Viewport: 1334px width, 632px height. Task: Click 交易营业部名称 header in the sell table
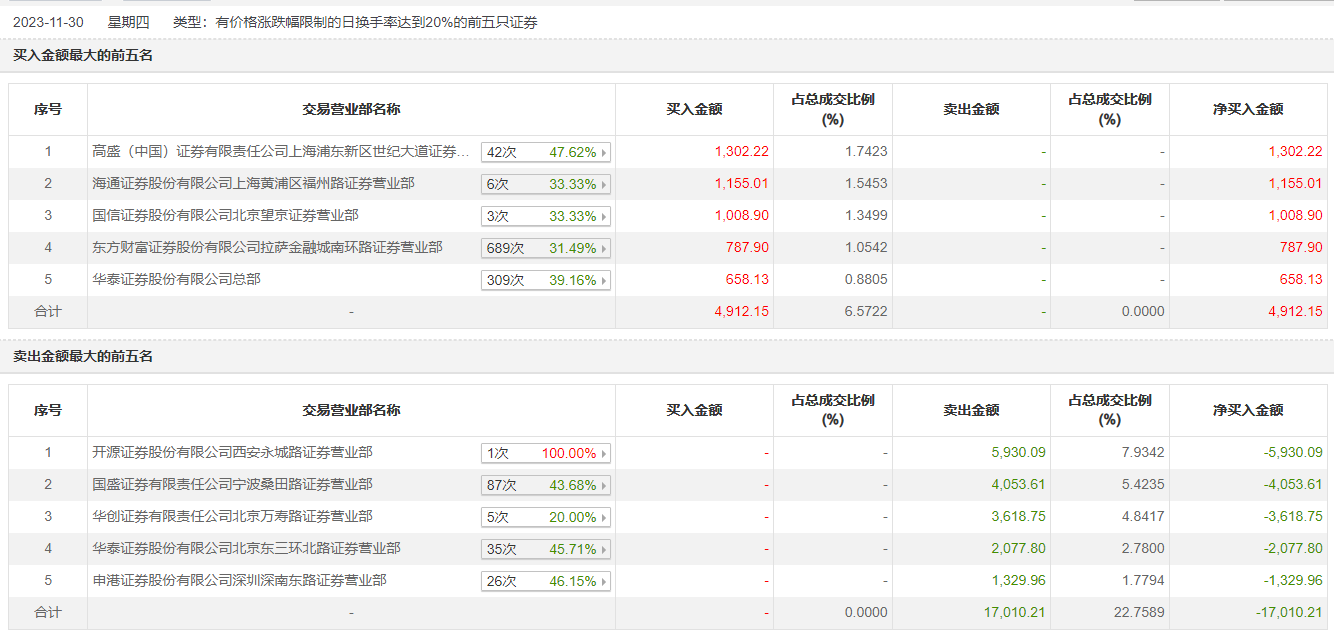[352, 410]
